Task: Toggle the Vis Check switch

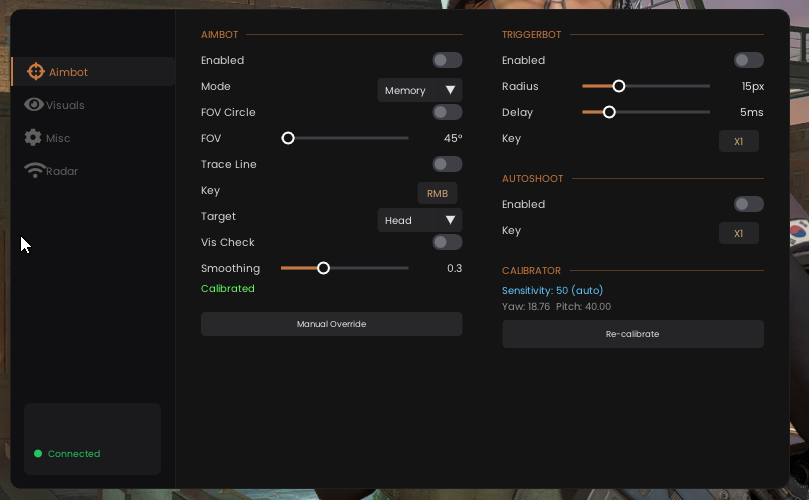Action: coord(447,242)
